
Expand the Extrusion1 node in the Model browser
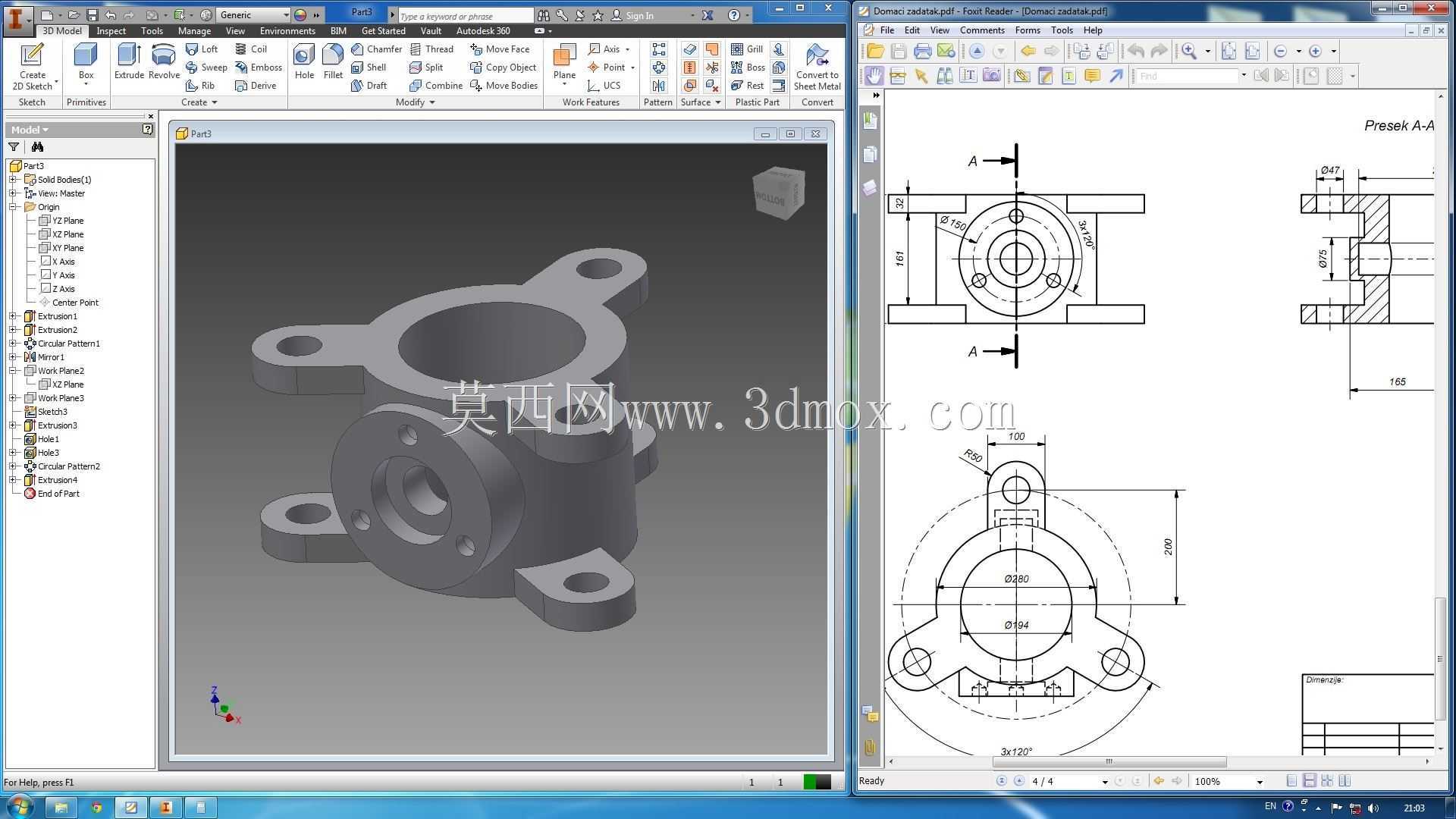[x=13, y=316]
